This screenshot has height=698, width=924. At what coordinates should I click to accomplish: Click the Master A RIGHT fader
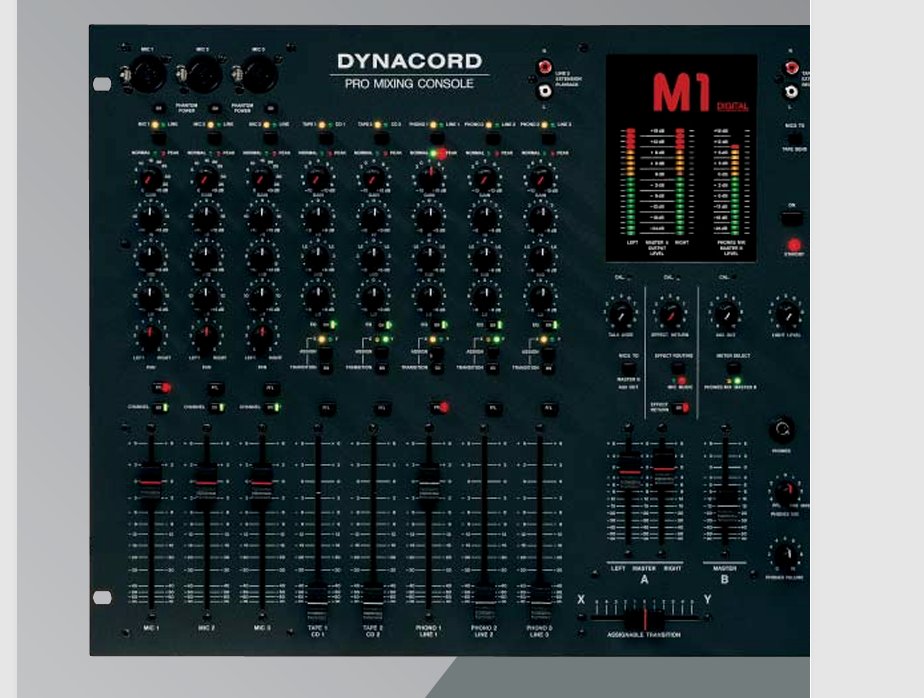tap(664, 469)
